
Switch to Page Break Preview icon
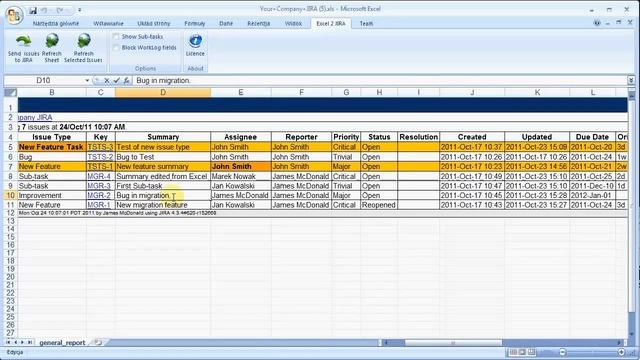click(531, 352)
